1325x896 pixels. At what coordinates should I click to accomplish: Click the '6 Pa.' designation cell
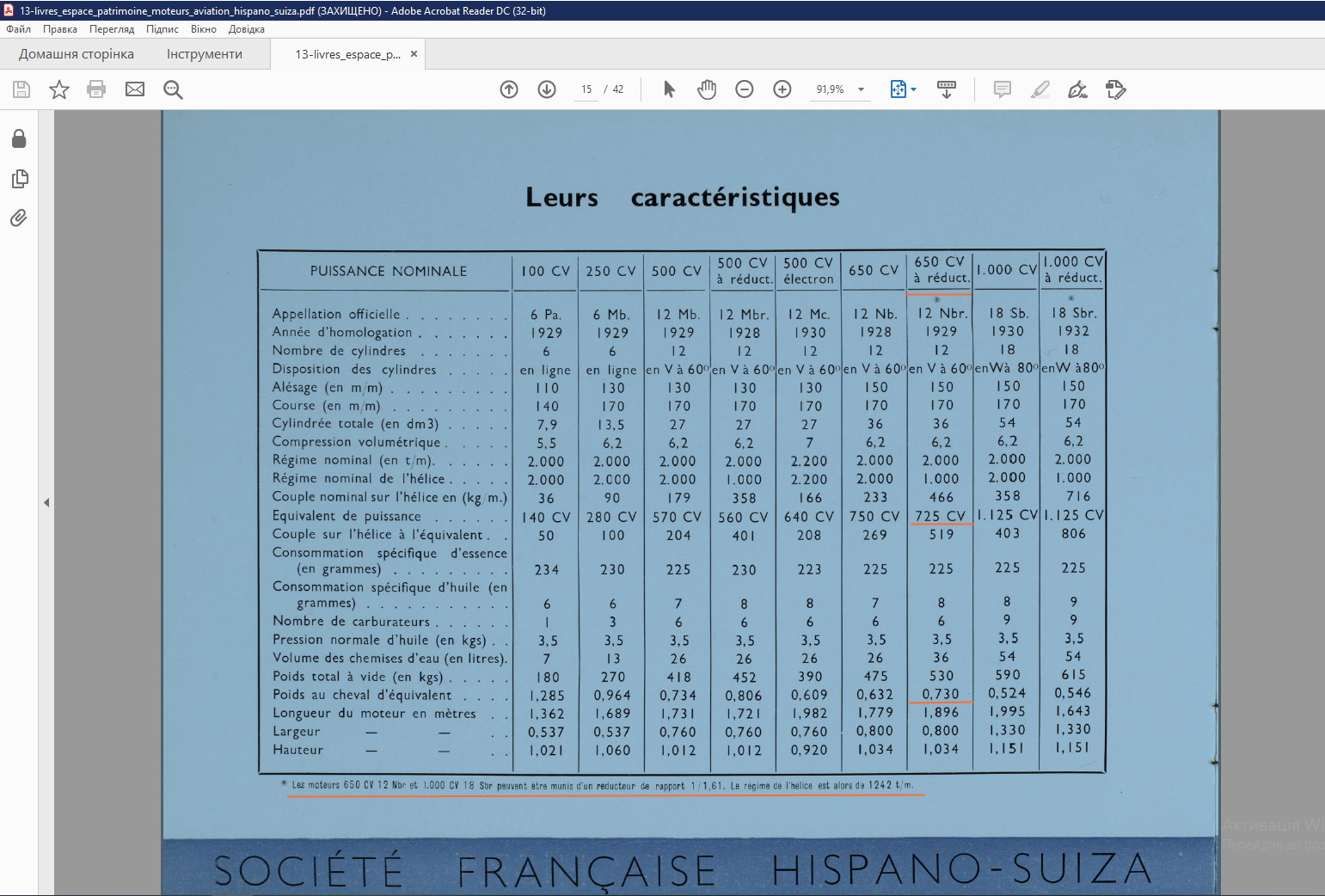tap(546, 315)
